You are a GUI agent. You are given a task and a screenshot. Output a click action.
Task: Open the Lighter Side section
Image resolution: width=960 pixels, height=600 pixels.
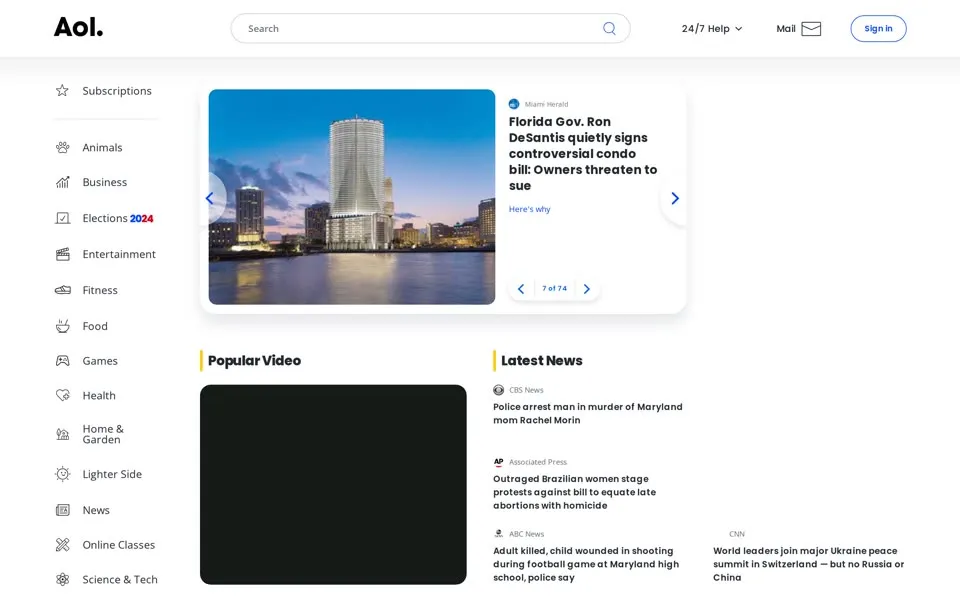coord(112,474)
